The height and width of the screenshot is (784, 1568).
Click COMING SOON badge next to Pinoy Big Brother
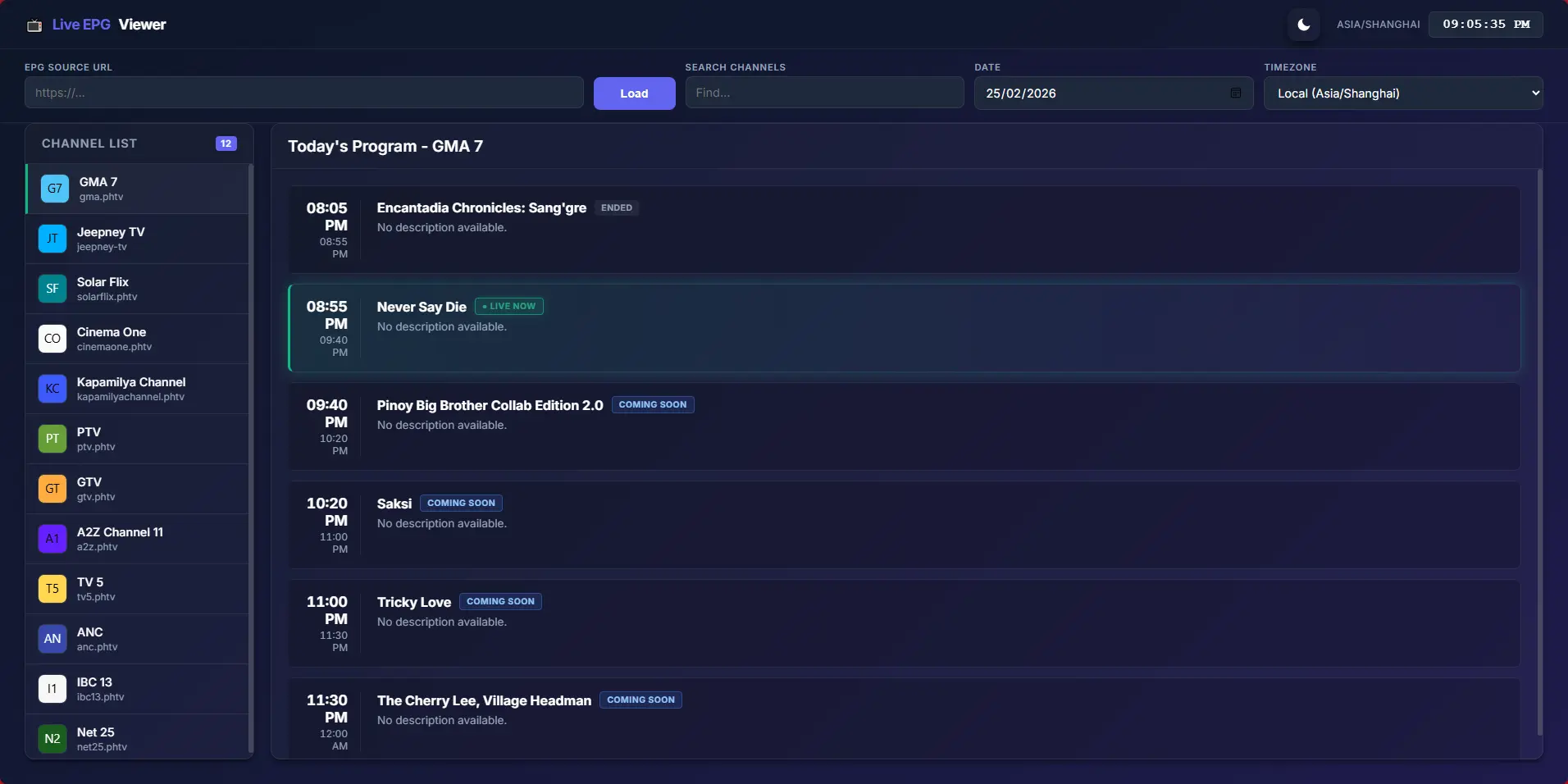[x=653, y=405]
